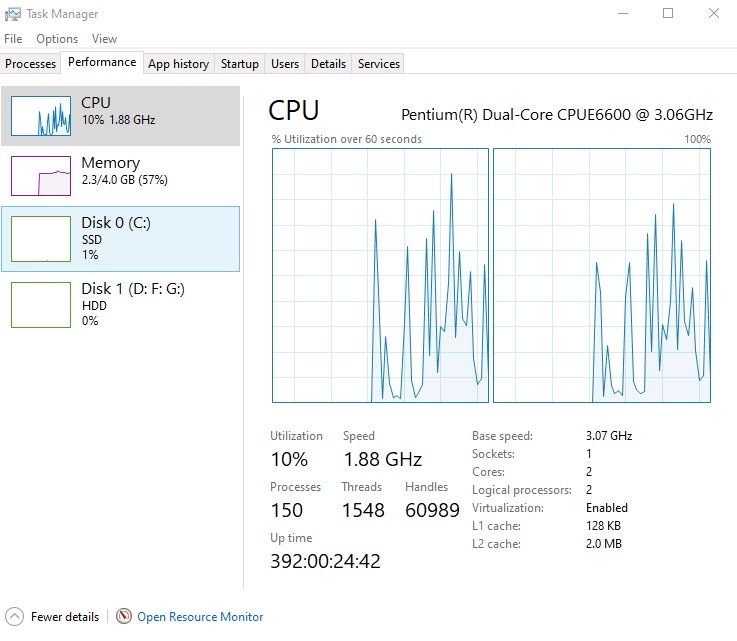Maximize the Task Manager window

click(x=668, y=14)
